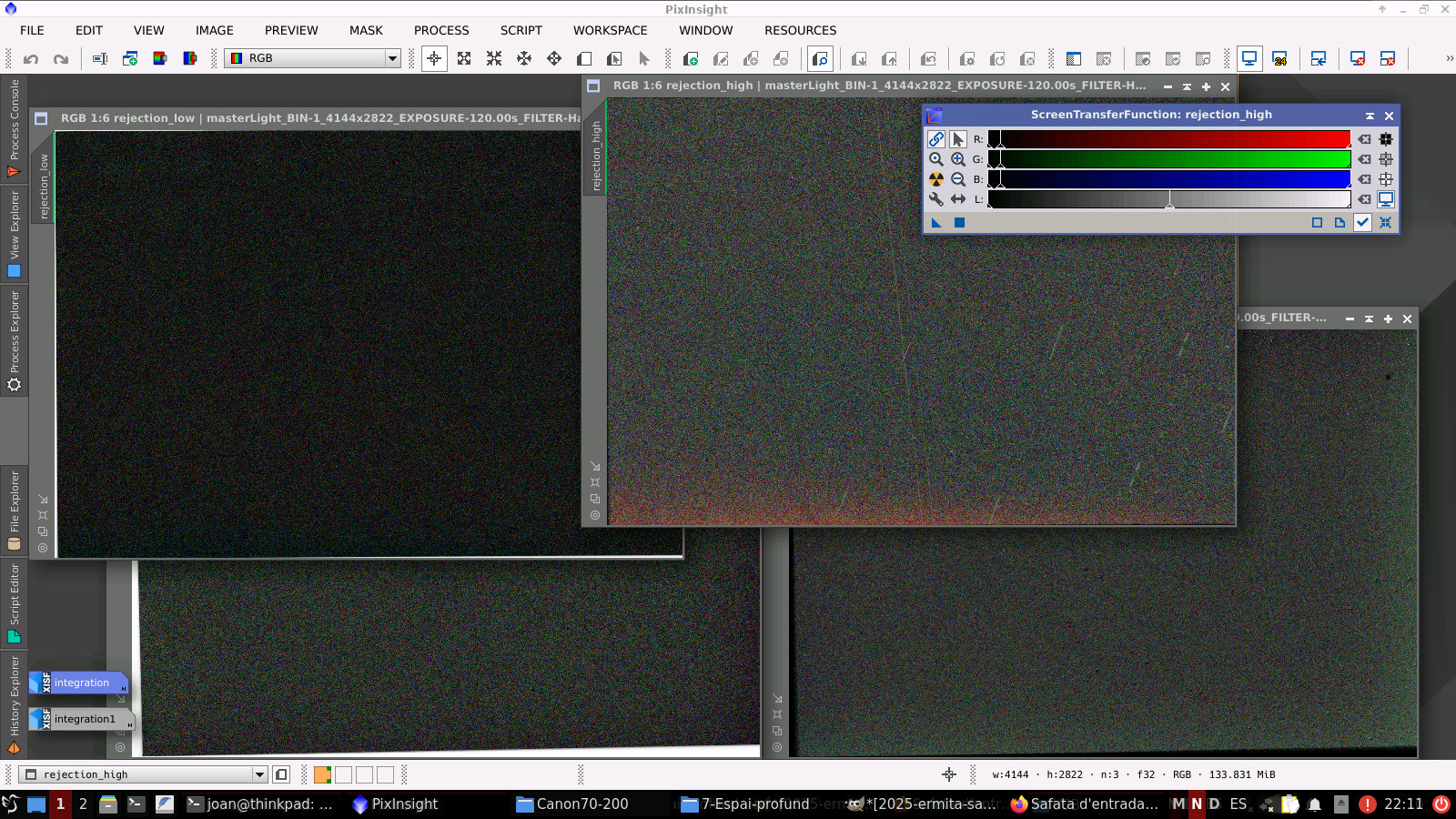Click the wrench icon in ScreenTransferFunction

coord(935,199)
